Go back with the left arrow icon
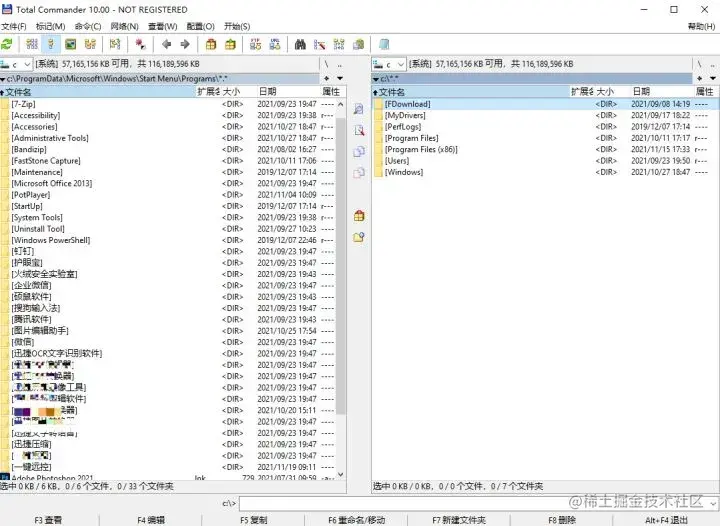The height and width of the screenshot is (526, 720). click(x=166, y=45)
